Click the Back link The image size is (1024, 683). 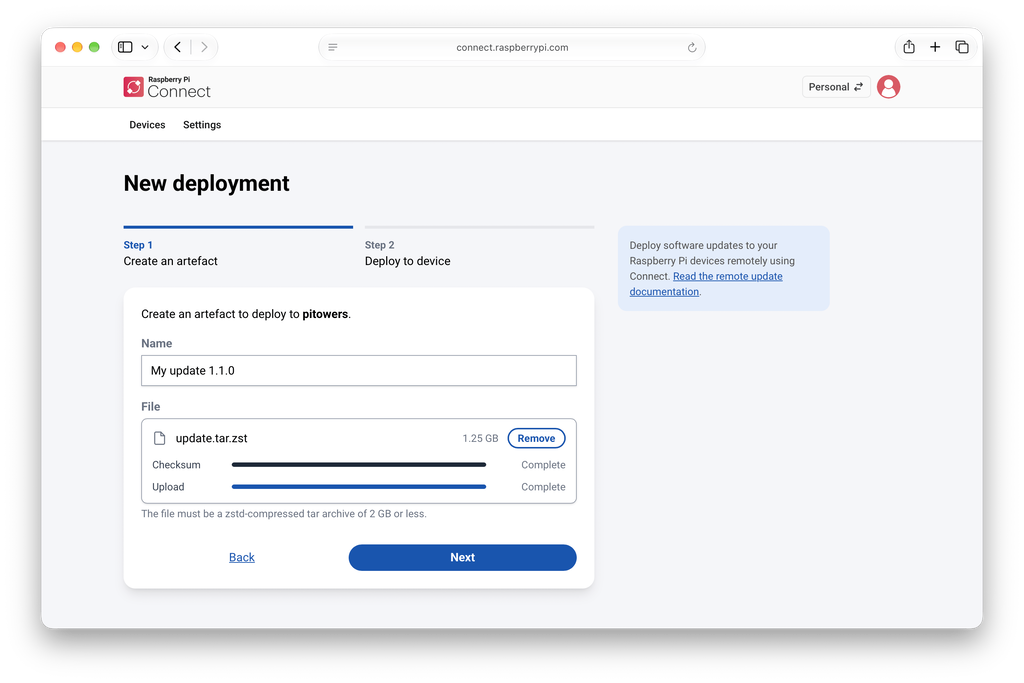point(242,558)
